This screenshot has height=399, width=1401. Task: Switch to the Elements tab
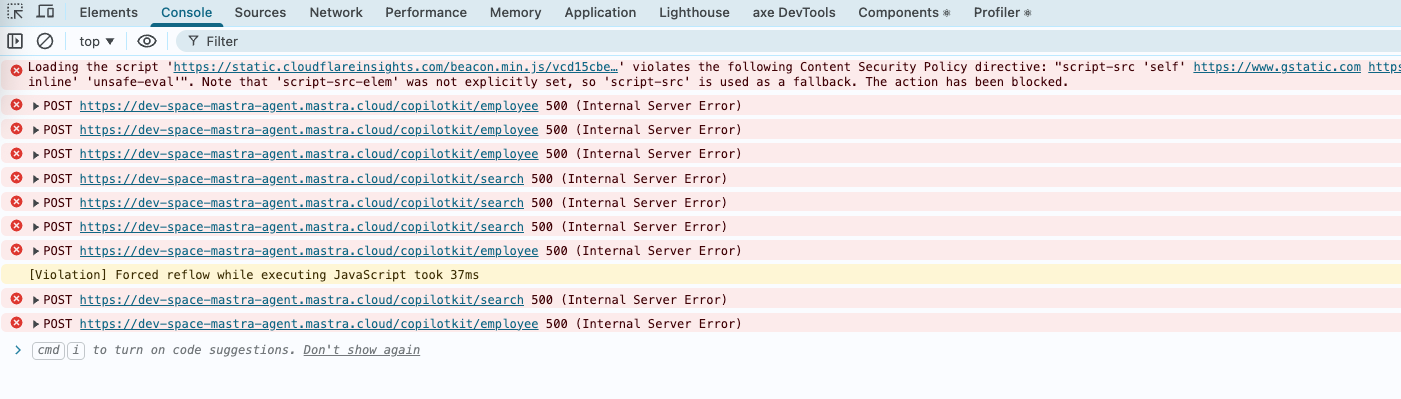[x=108, y=13]
